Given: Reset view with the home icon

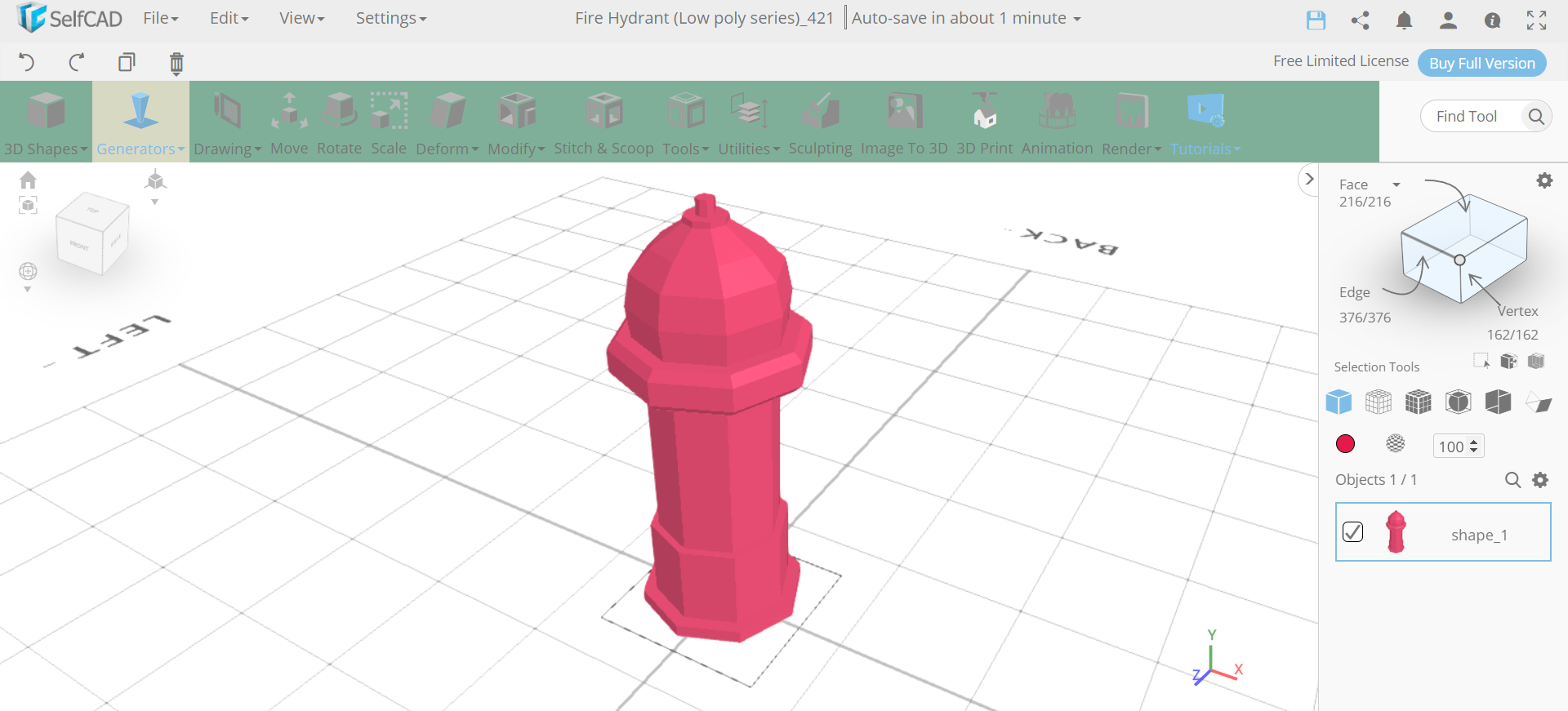Looking at the screenshot, I should click(x=28, y=180).
